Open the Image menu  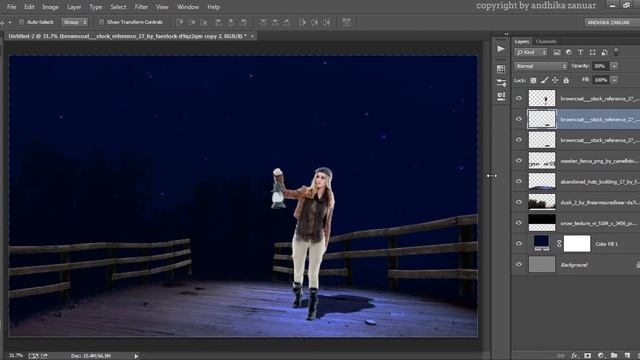[x=50, y=7]
